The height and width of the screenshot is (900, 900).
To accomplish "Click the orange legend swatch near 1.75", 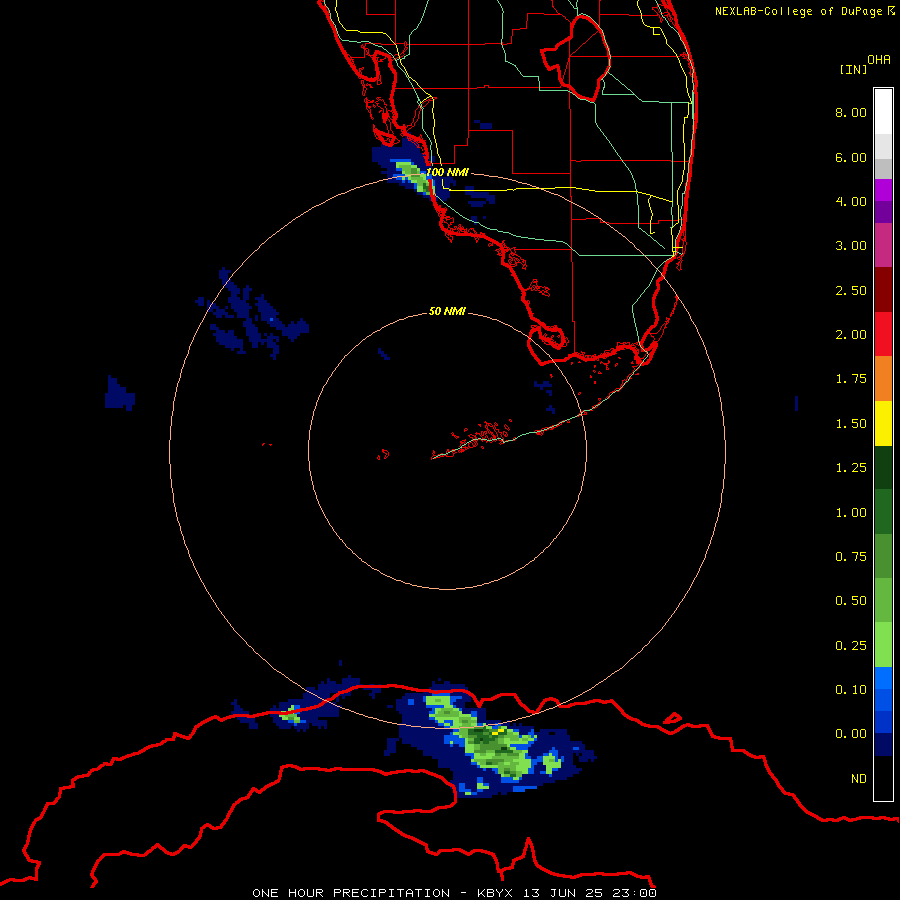I will [x=883, y=379].
